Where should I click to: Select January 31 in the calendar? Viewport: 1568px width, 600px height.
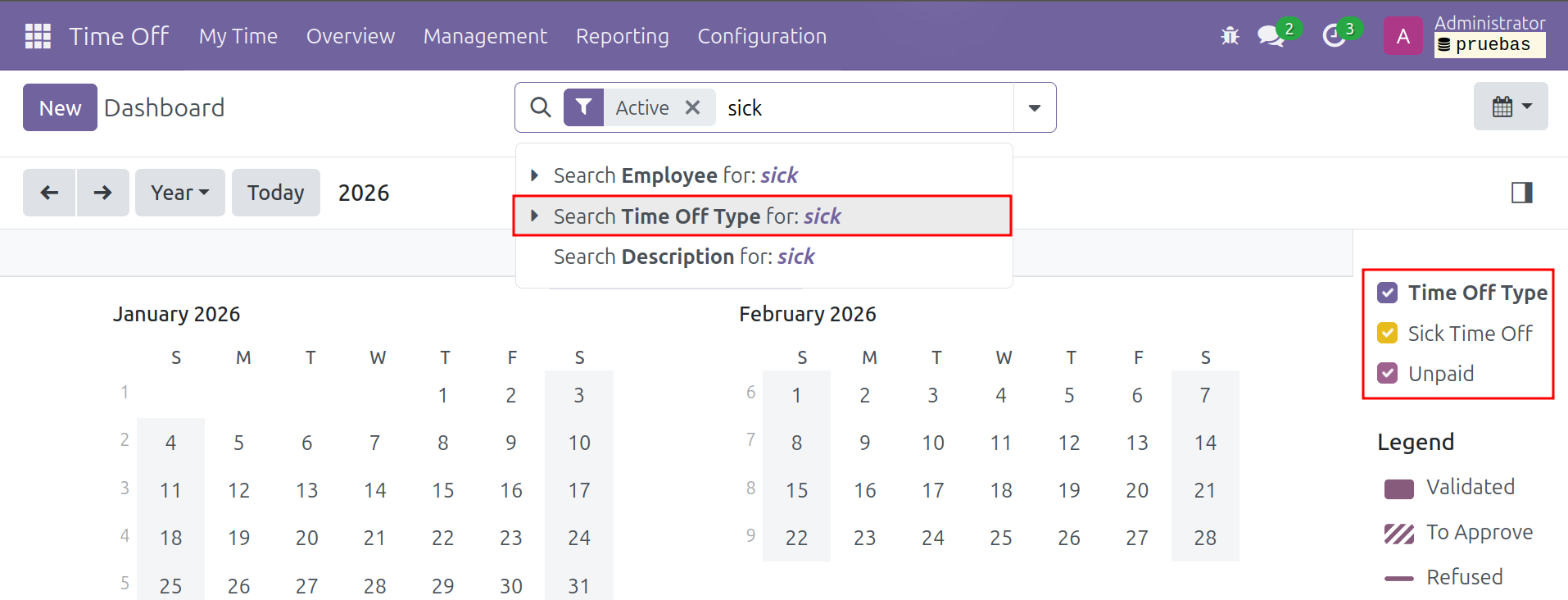point(579,585)
